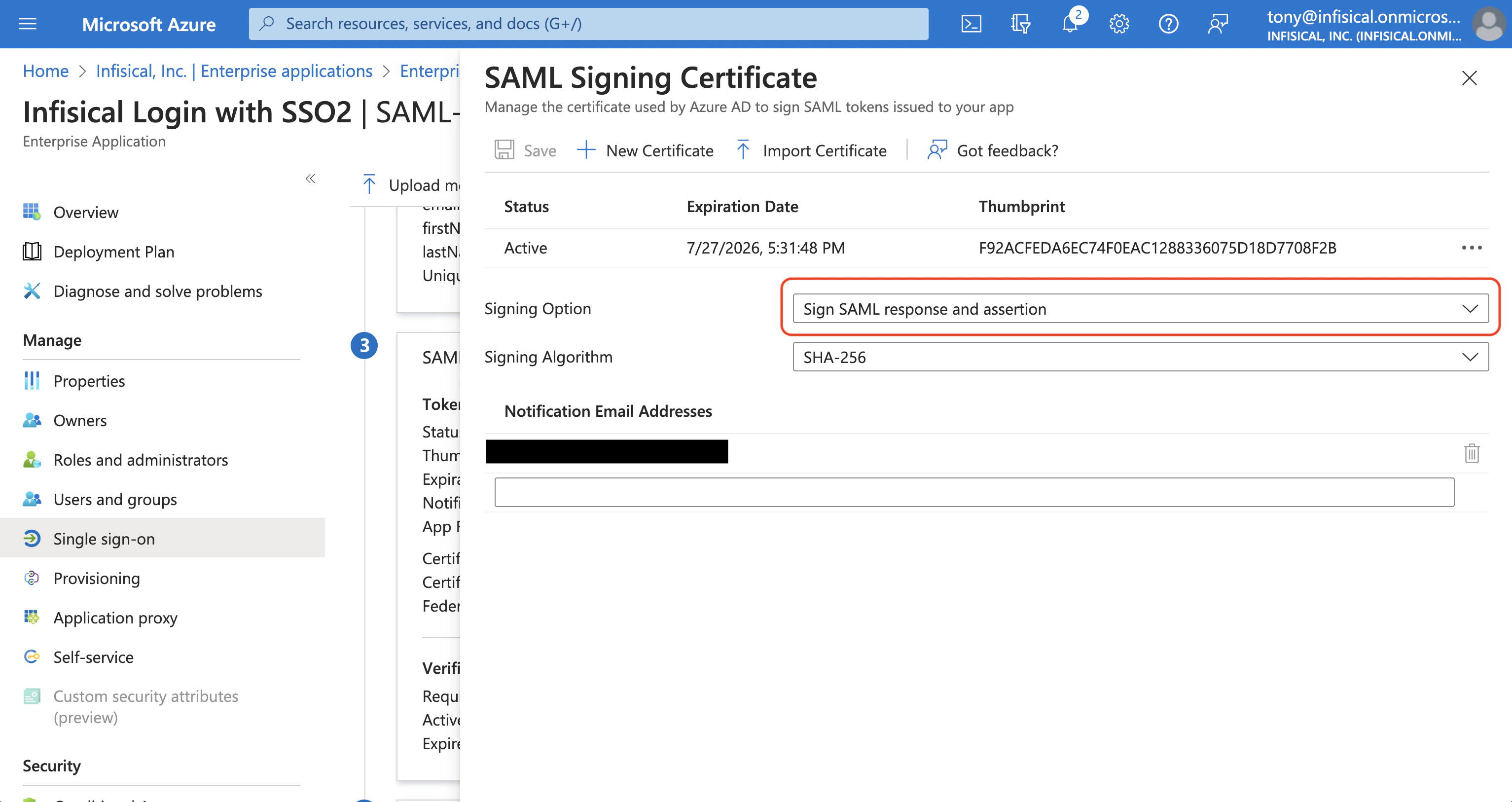Click the Active status cell
This screenshot has width=1512, height=802.
[525, 248]
